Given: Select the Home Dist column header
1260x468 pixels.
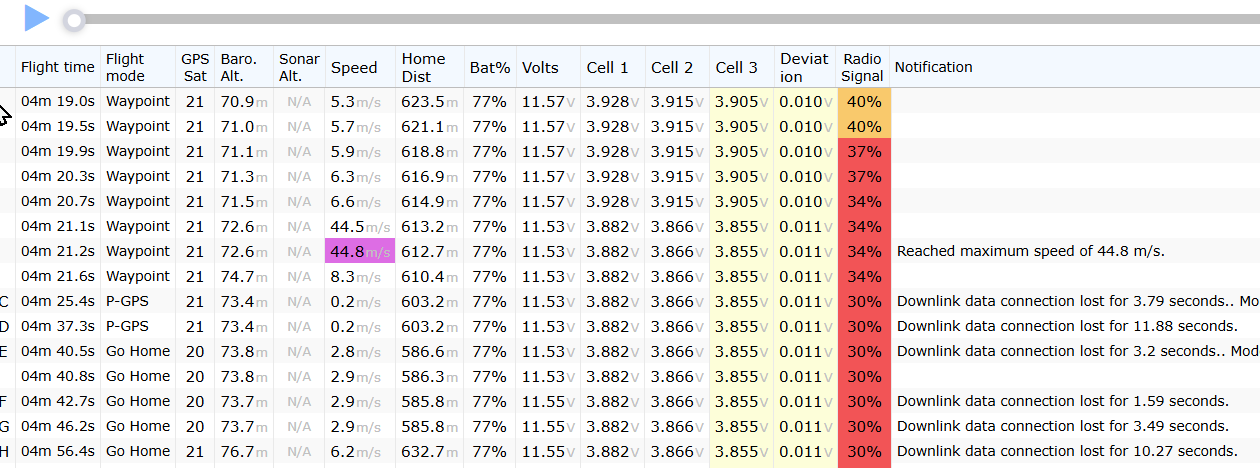Looking at the screenshot, I should click(424, 68).
